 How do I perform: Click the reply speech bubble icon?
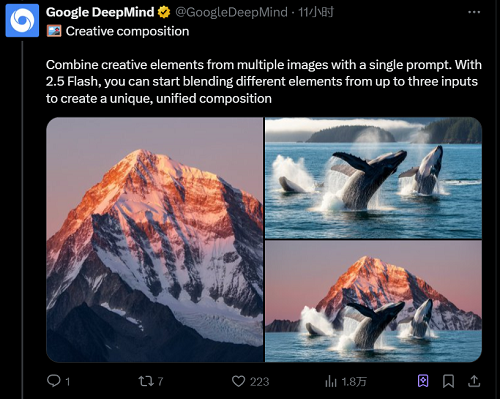point(54,381)
